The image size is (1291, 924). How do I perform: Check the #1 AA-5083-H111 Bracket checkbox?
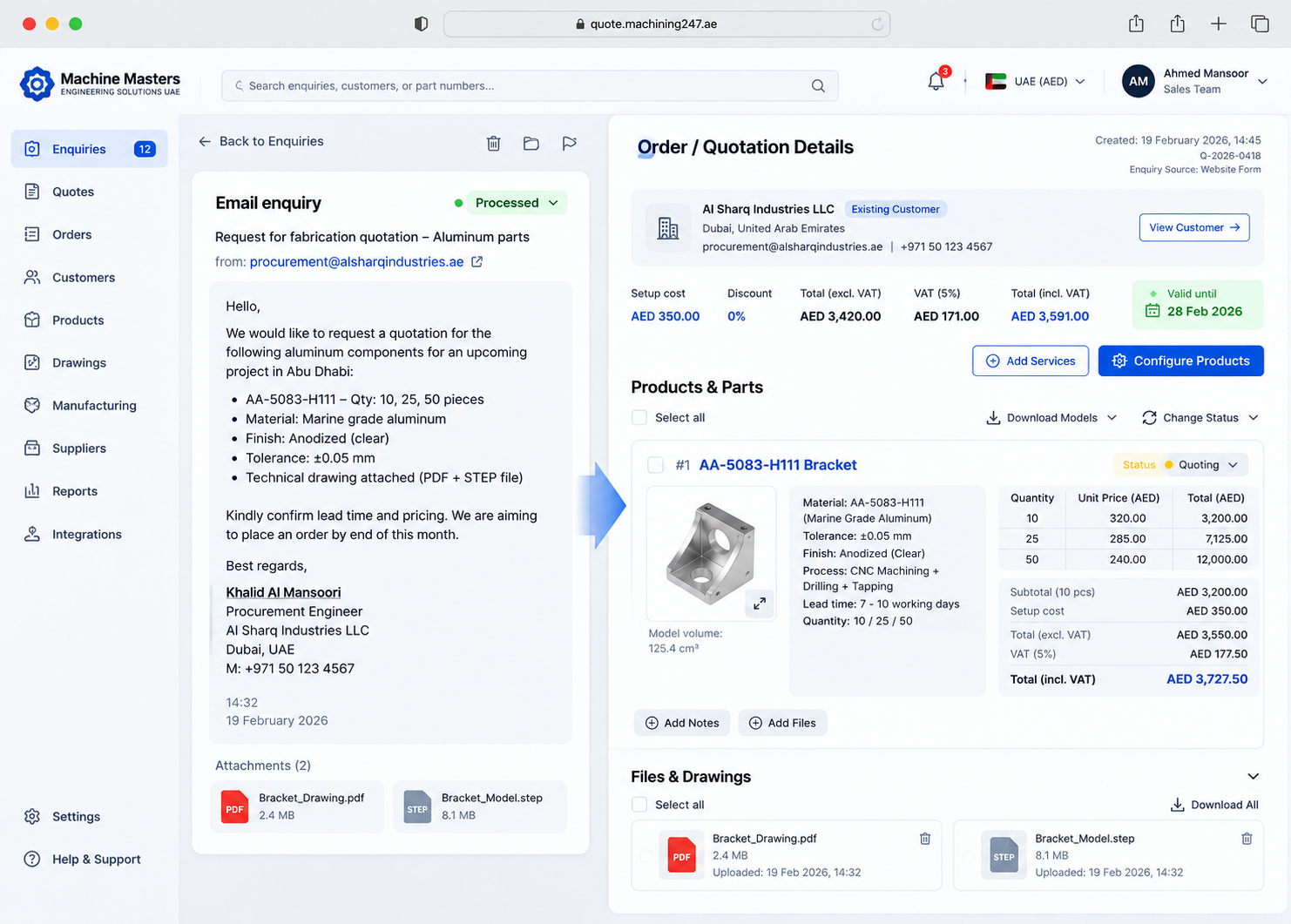pos(656,465)
